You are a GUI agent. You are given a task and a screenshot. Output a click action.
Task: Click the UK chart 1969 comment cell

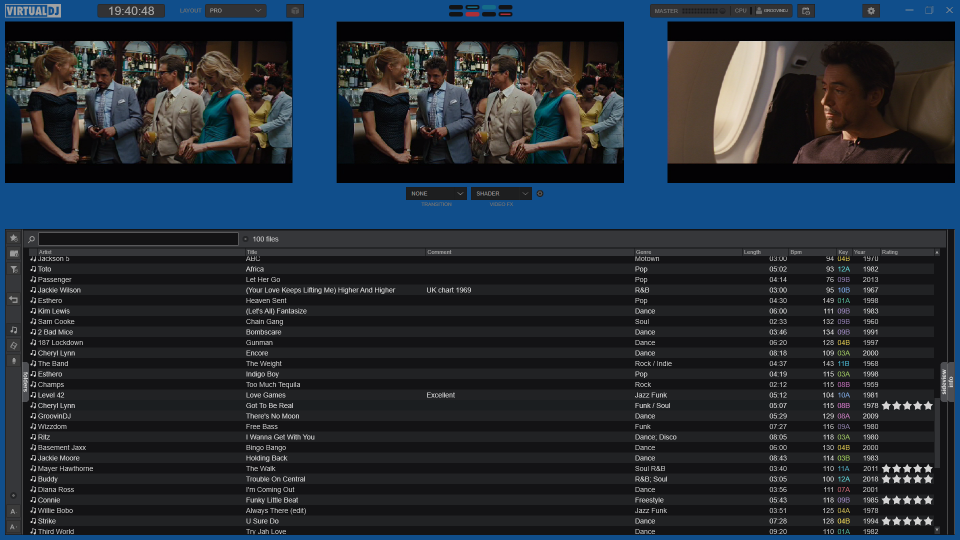pyautogui.click(x=449, y=290)
